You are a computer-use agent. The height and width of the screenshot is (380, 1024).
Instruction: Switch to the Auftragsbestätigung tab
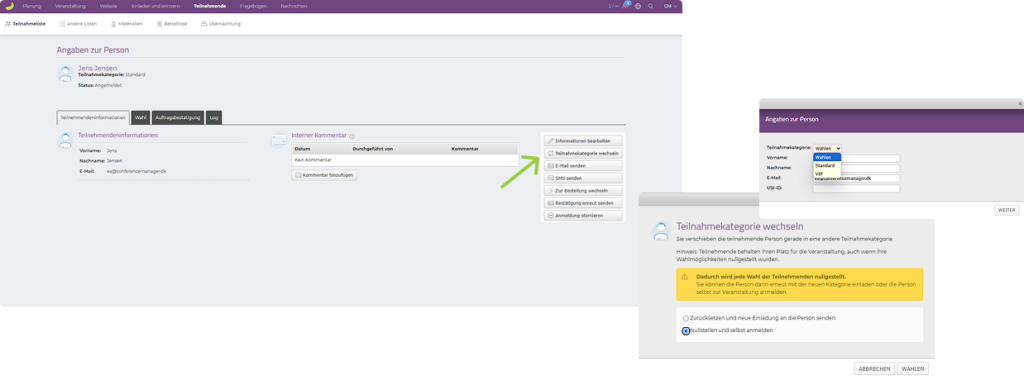click(178, 118)
